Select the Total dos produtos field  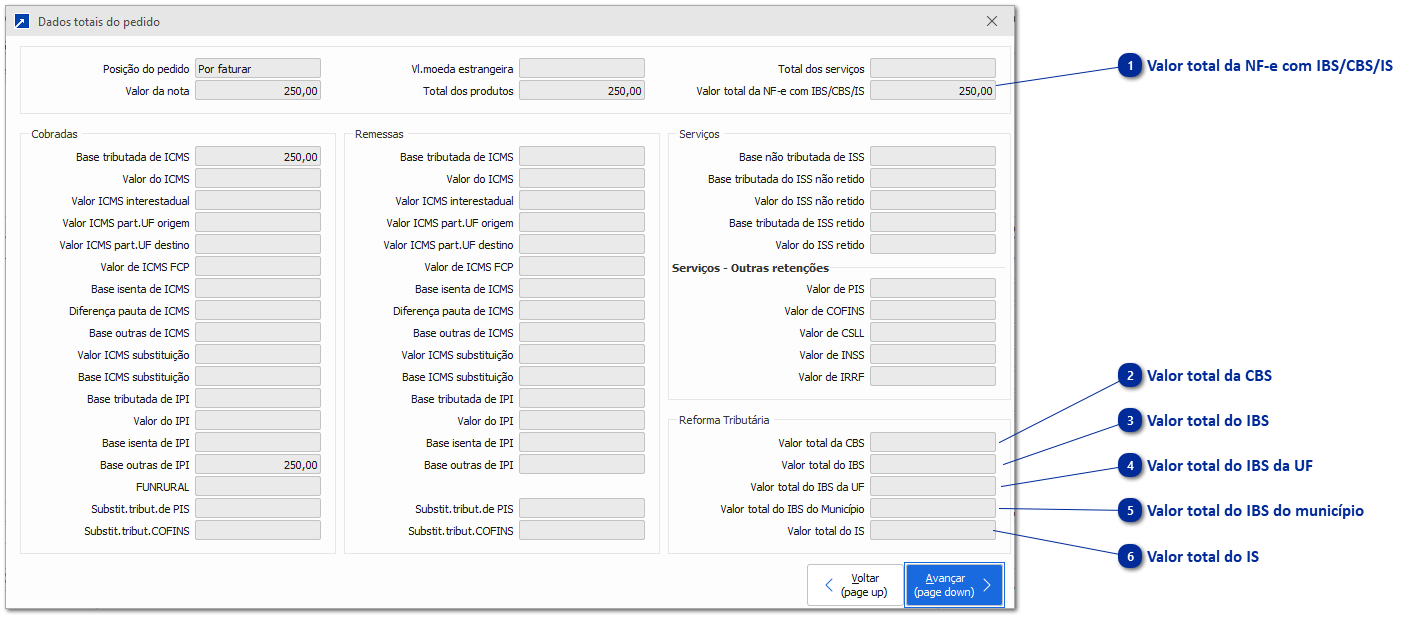[x=582, y=91]
